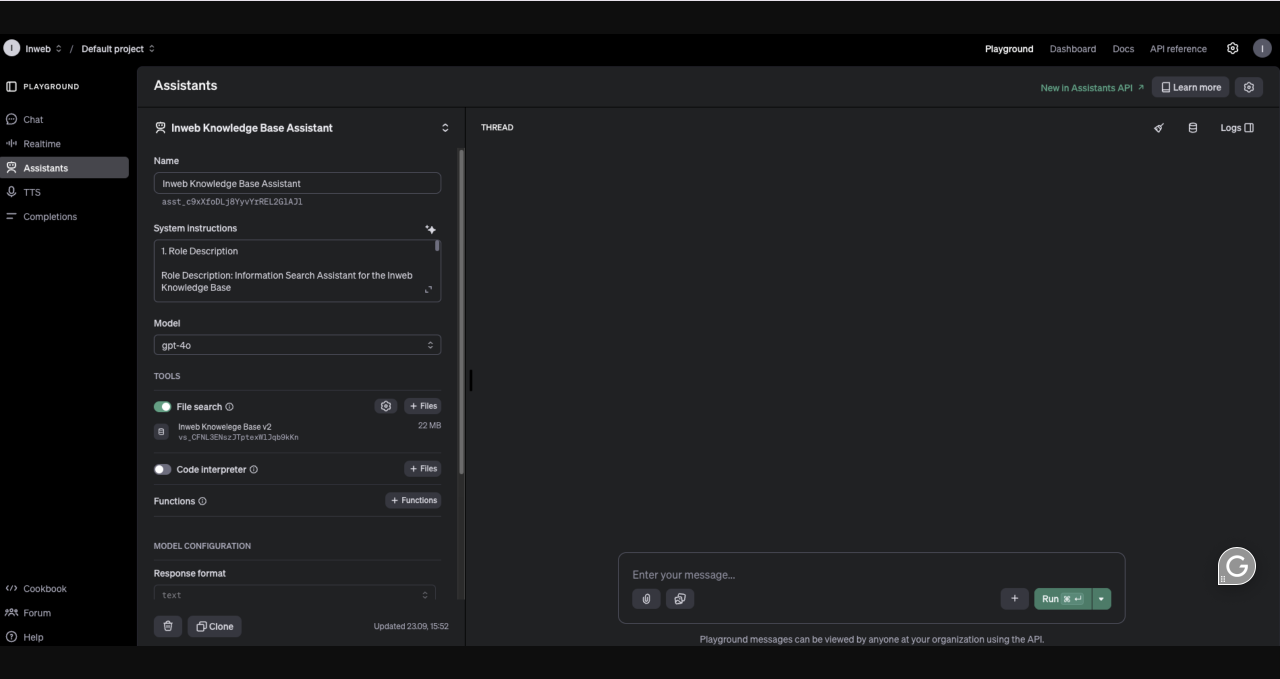Disable the File search toggle
The height and width of the screenshot is (679, 1280).
pyautogui.click(x=162, y=407)
